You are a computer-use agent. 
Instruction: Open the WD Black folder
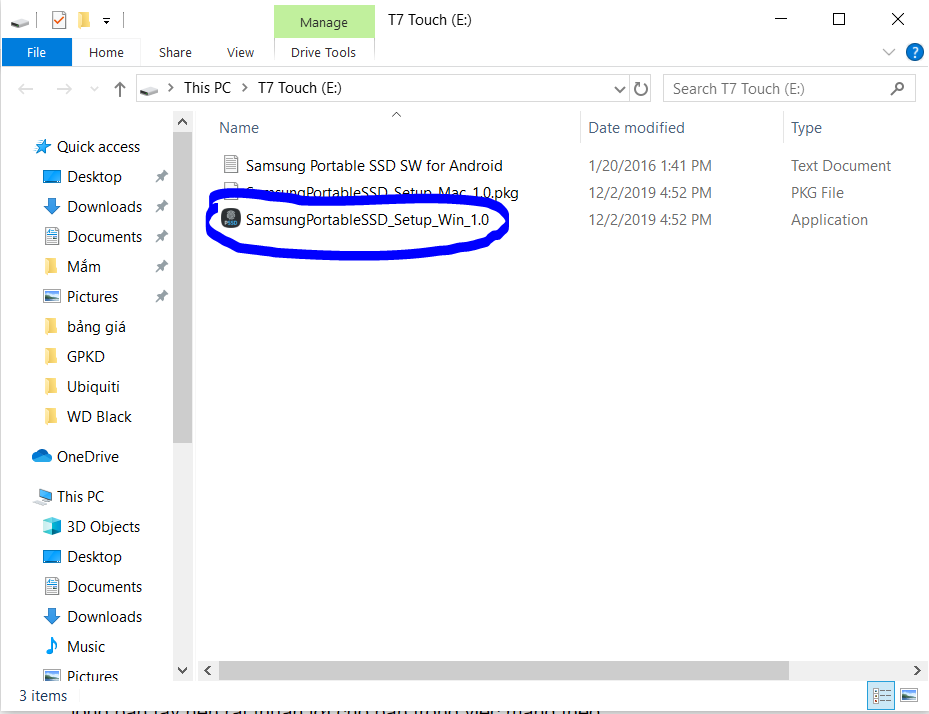tap(99, 417)
